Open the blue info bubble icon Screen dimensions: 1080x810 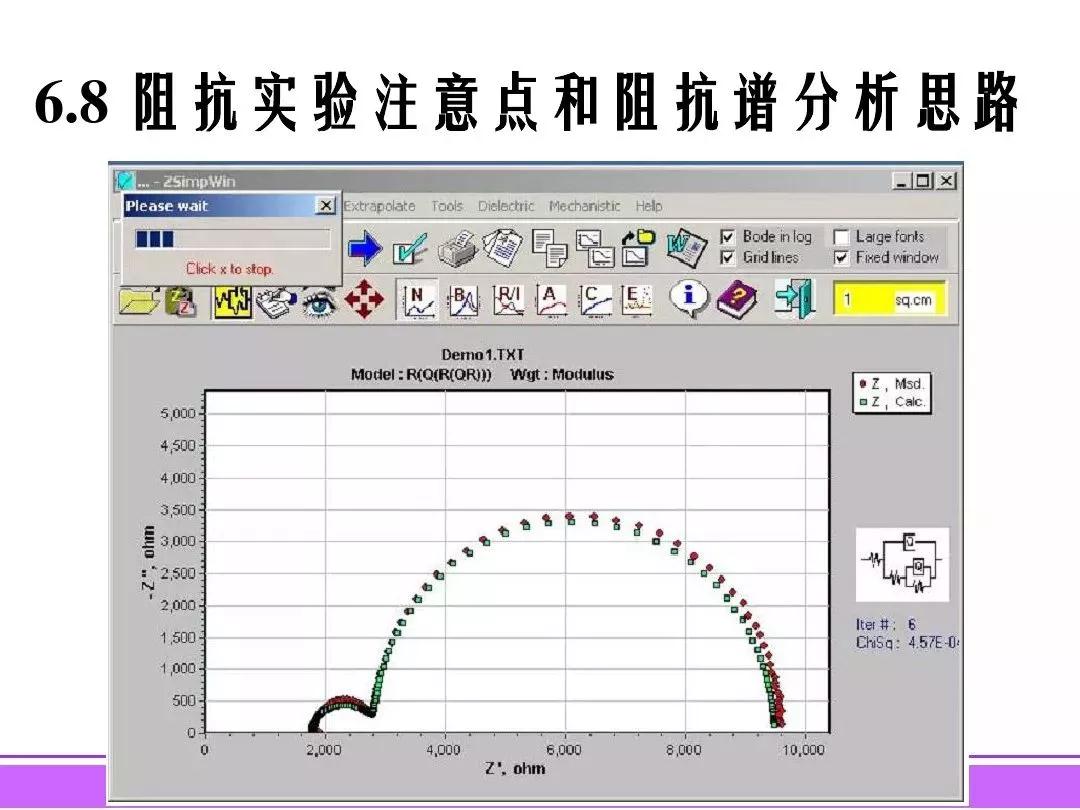(x=689, y=298)
